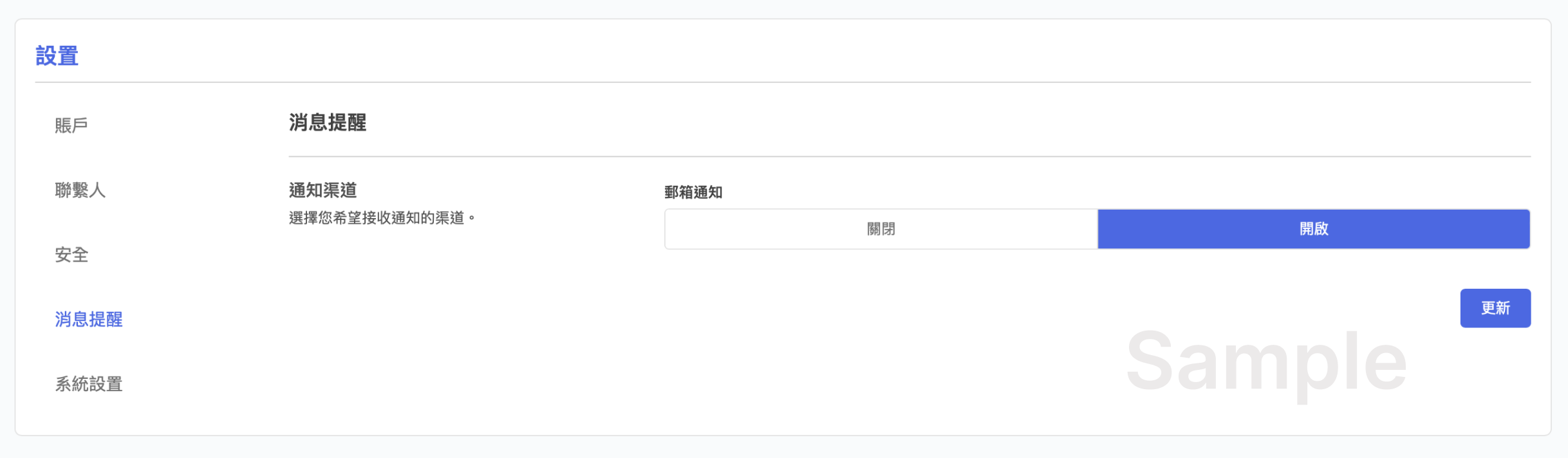This screenshot has height=458, width=1568.
Task: Open the 賬戶 settings section
Action: tap(71, 125)
